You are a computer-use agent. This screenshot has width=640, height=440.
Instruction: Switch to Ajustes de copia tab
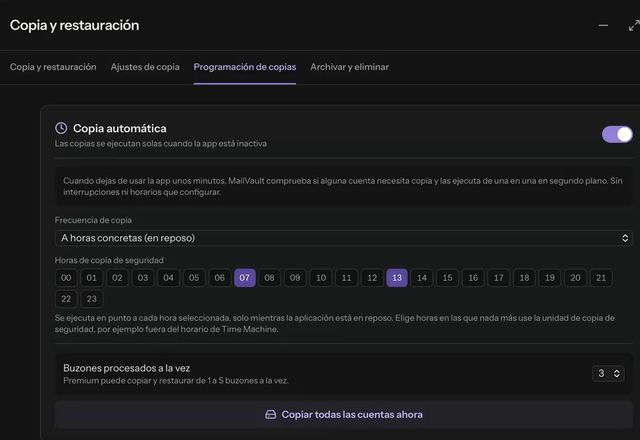coord(145,67)
